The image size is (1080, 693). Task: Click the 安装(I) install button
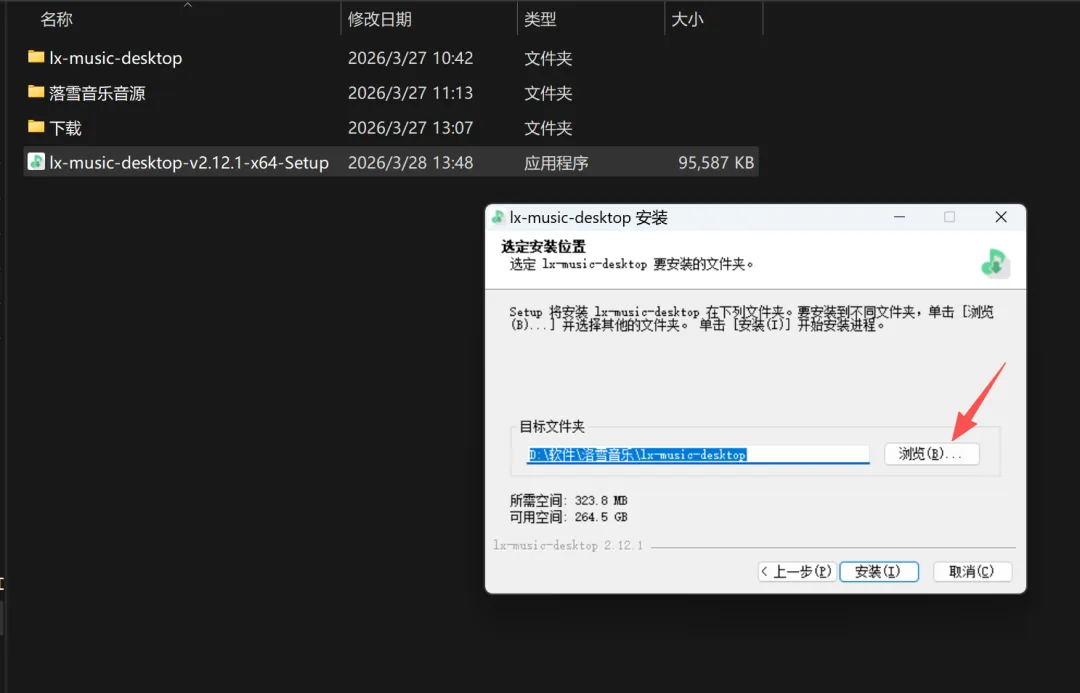(879, 571)
